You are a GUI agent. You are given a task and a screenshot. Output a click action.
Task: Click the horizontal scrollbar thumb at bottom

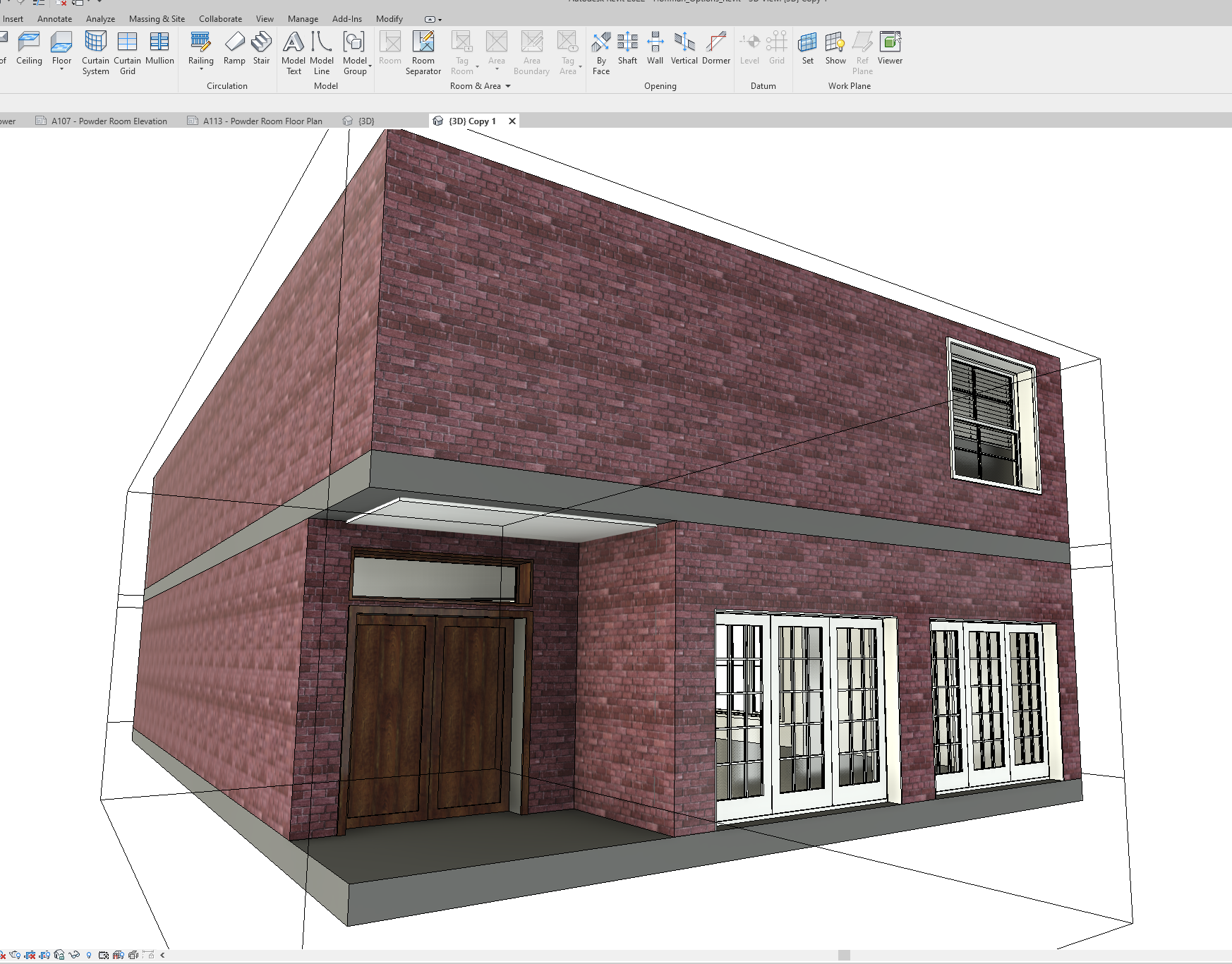point(844,956)
